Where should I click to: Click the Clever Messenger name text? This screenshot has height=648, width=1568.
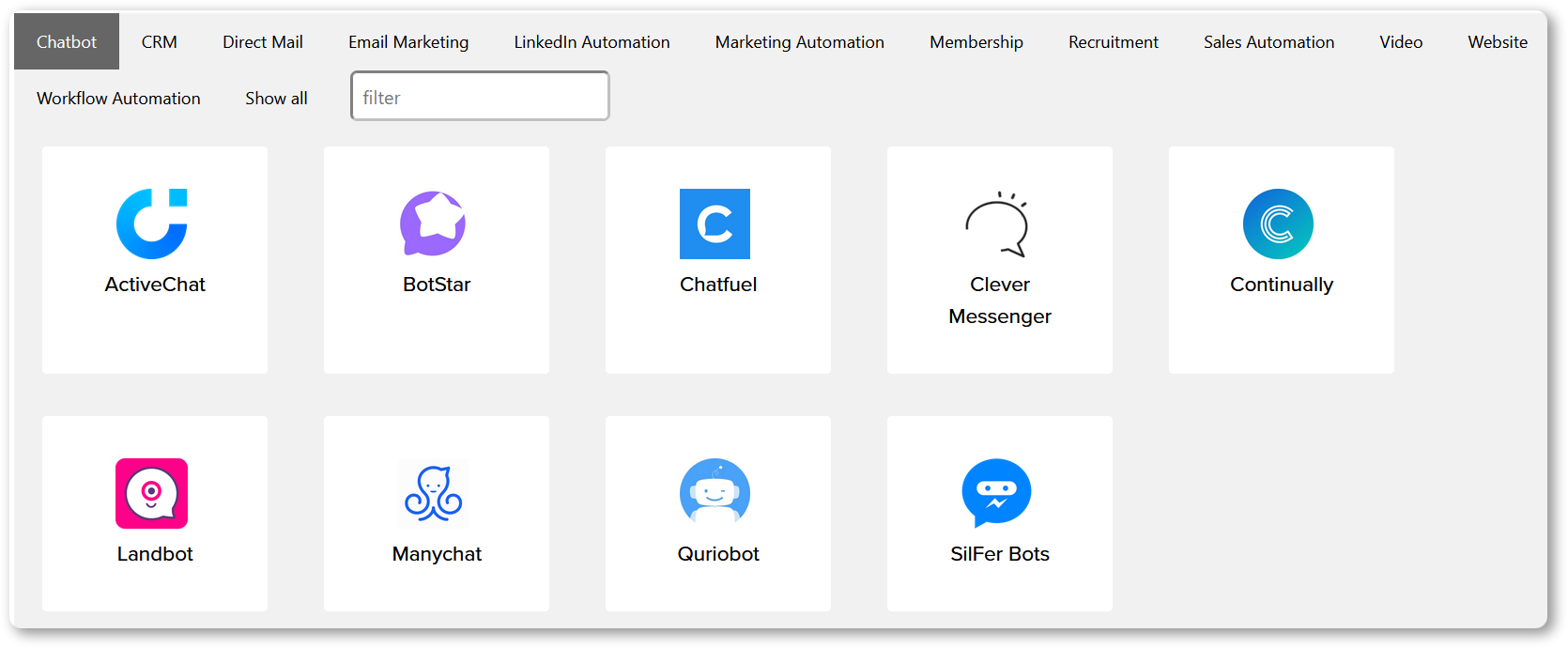(1000, 301)
